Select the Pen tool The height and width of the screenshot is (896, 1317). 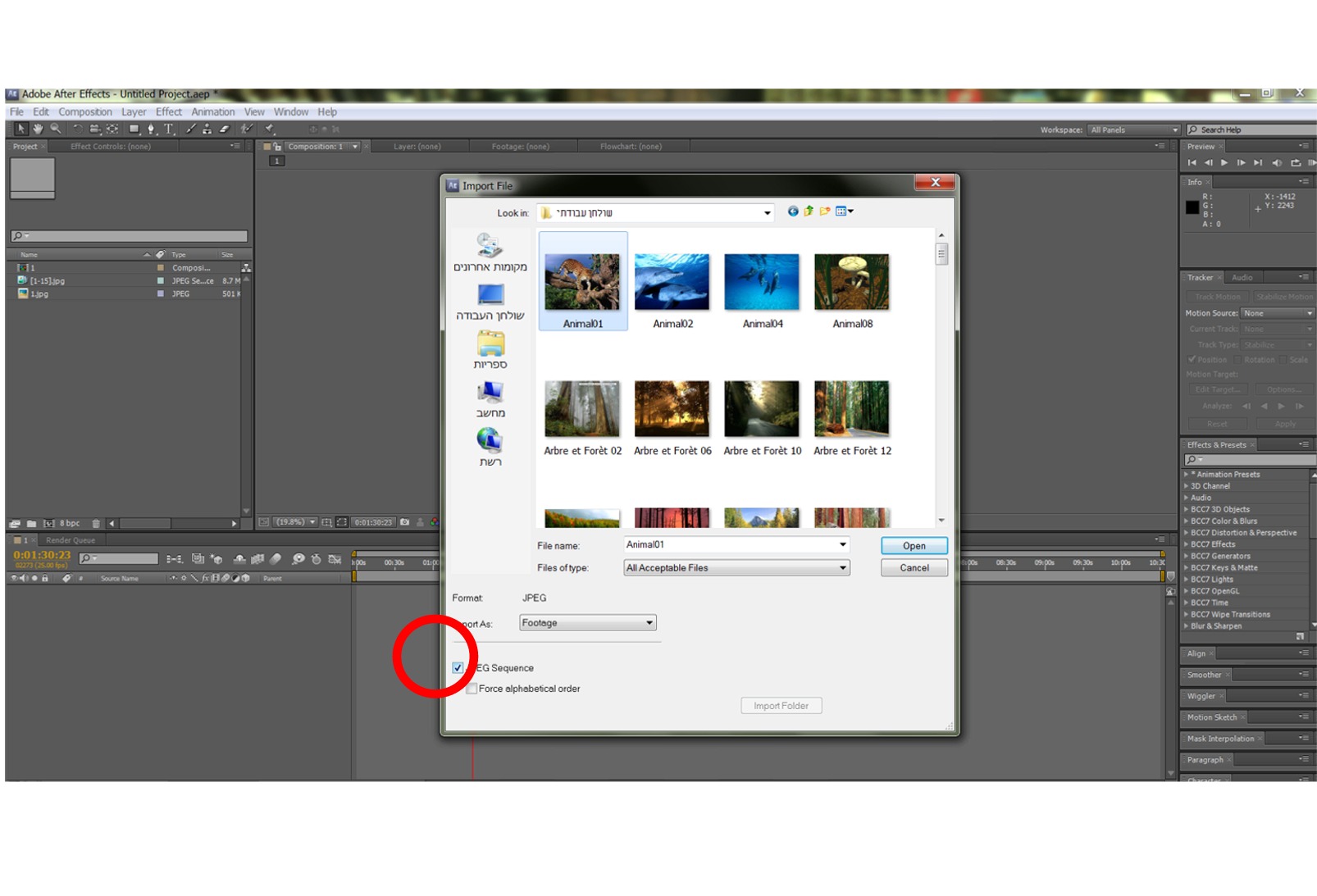(151, 129)
